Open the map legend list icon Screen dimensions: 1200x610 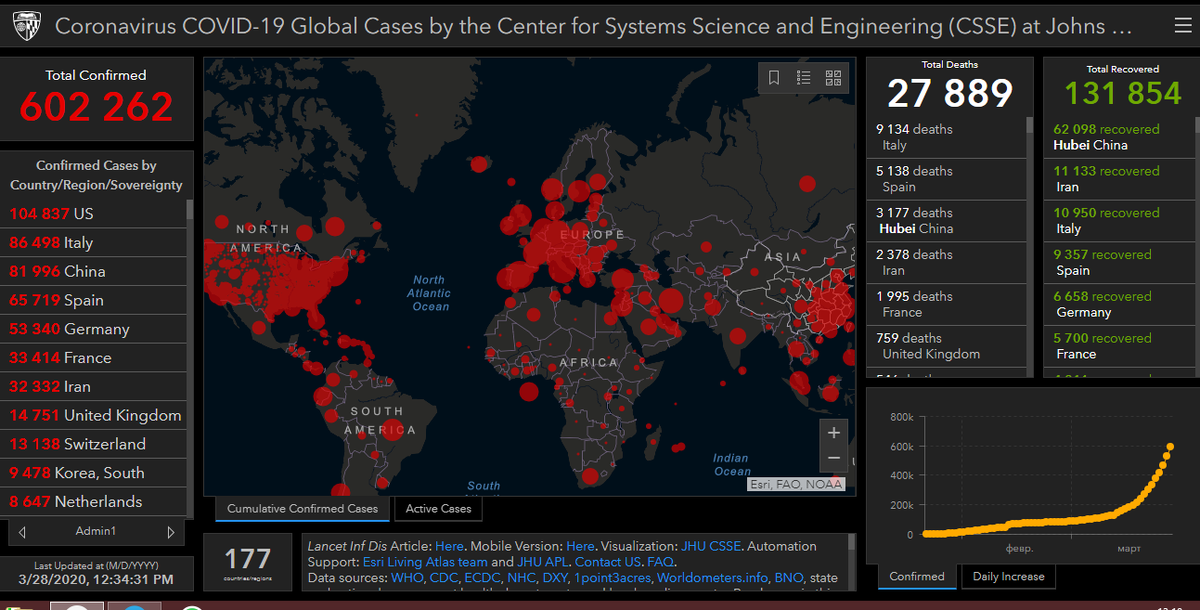804,78
